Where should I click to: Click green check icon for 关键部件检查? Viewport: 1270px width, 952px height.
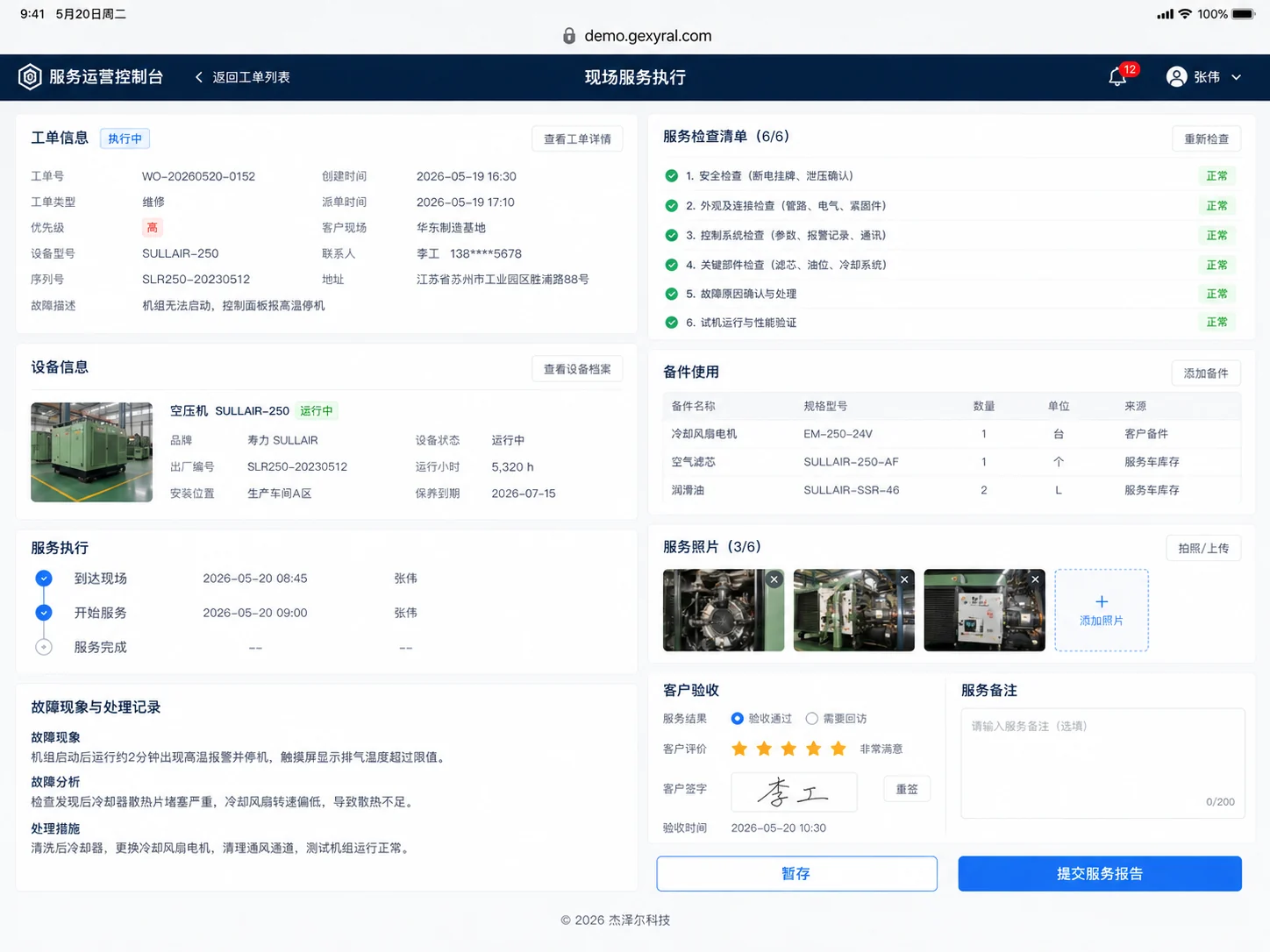[672, 265]
